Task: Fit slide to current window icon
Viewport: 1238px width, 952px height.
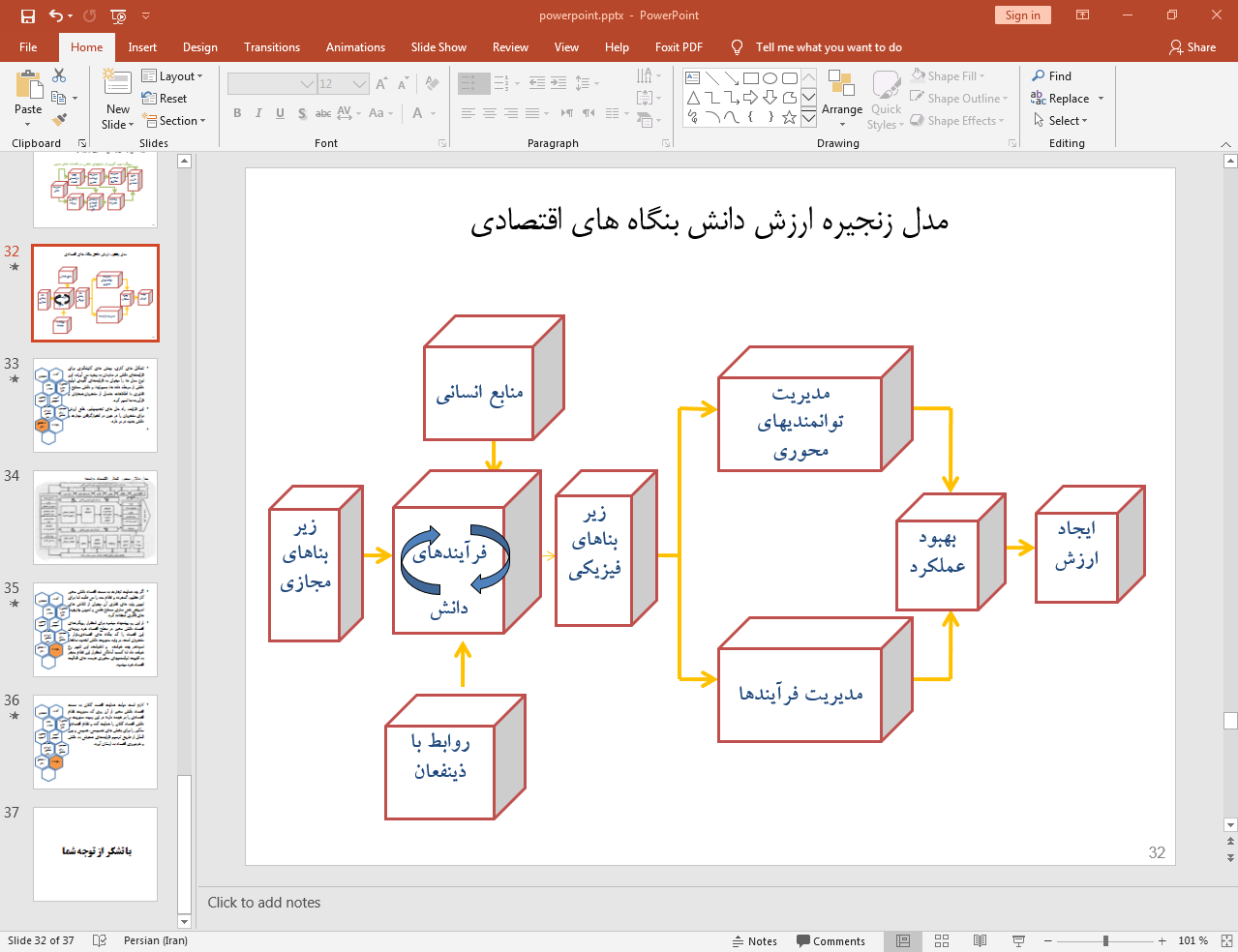Action: coord(1226,940)
